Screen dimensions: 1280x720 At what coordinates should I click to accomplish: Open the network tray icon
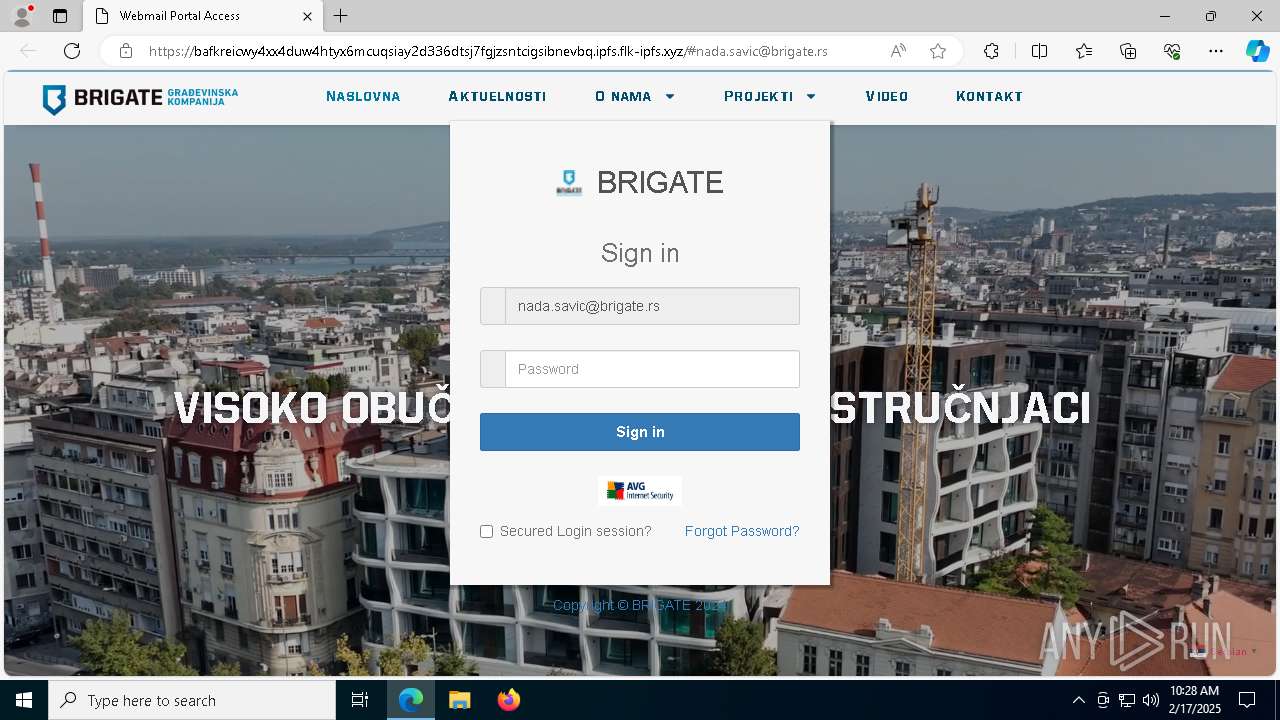1126,700
